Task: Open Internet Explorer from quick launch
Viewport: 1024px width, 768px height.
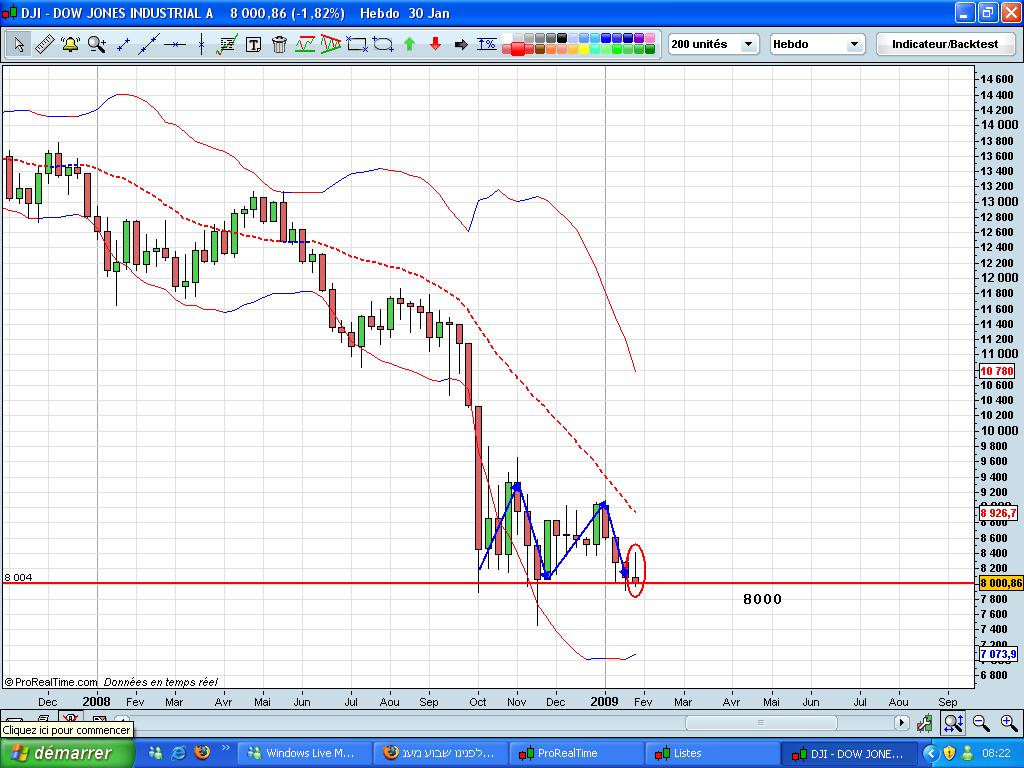Action: tap(178, 753)
